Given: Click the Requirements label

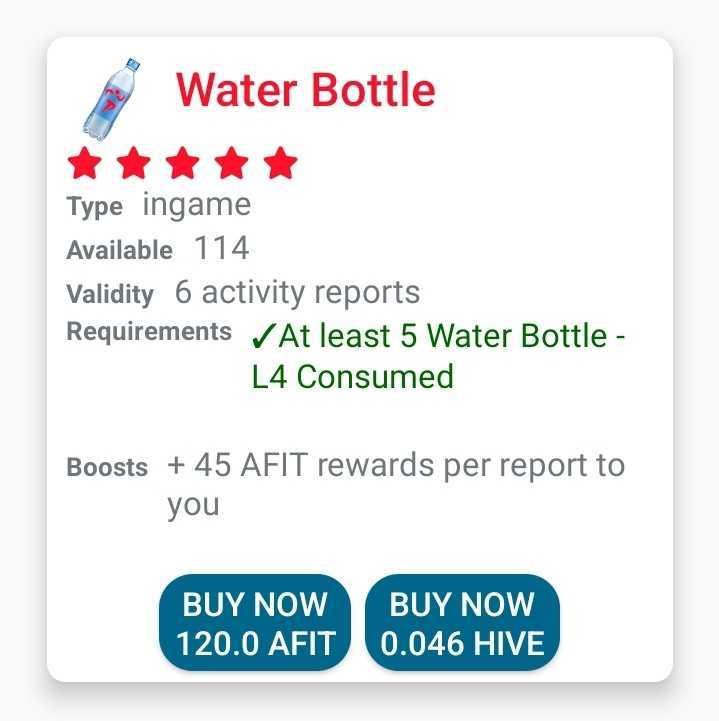Looking at the screenshot, I should coord(149,331).
